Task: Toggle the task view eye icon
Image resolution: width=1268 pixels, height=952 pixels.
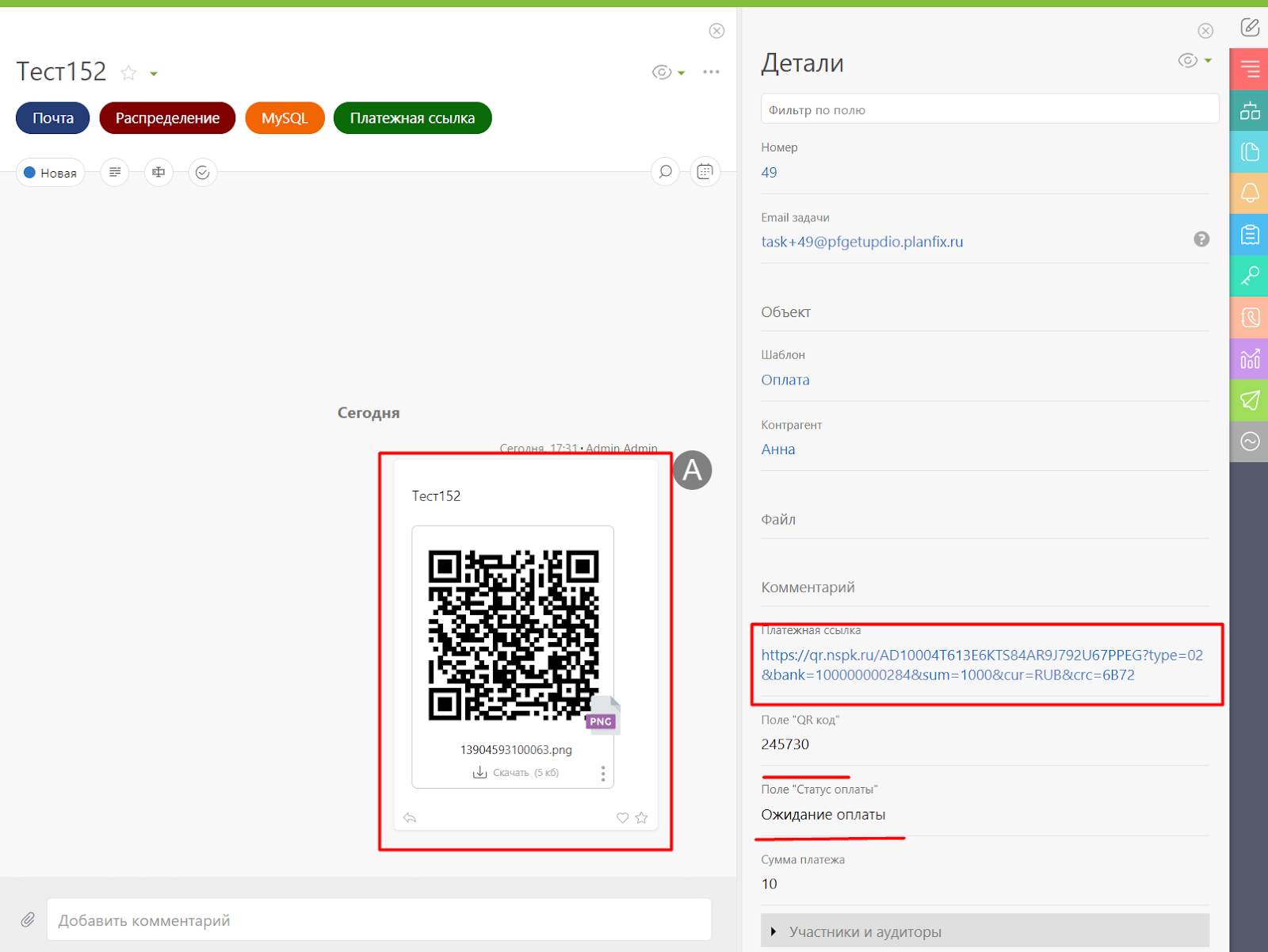Action: pos(661,72)
